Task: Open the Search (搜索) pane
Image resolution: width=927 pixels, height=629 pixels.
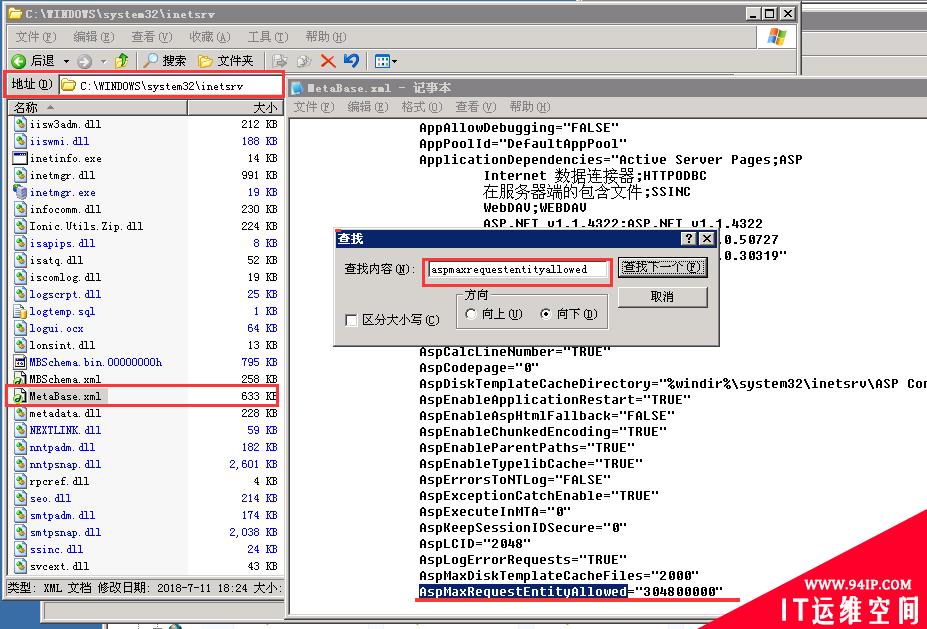Action: coord(165,60)
